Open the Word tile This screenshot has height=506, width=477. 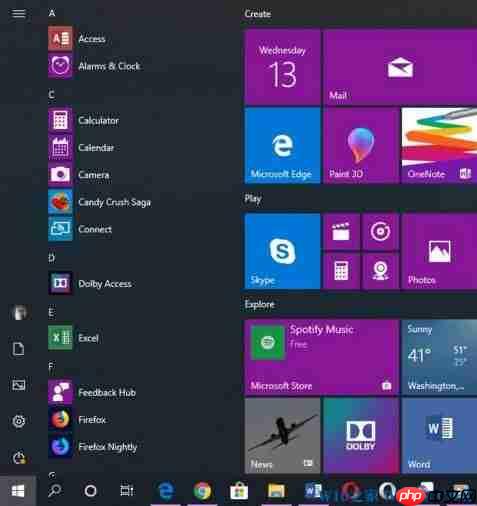tap(439, 435)
